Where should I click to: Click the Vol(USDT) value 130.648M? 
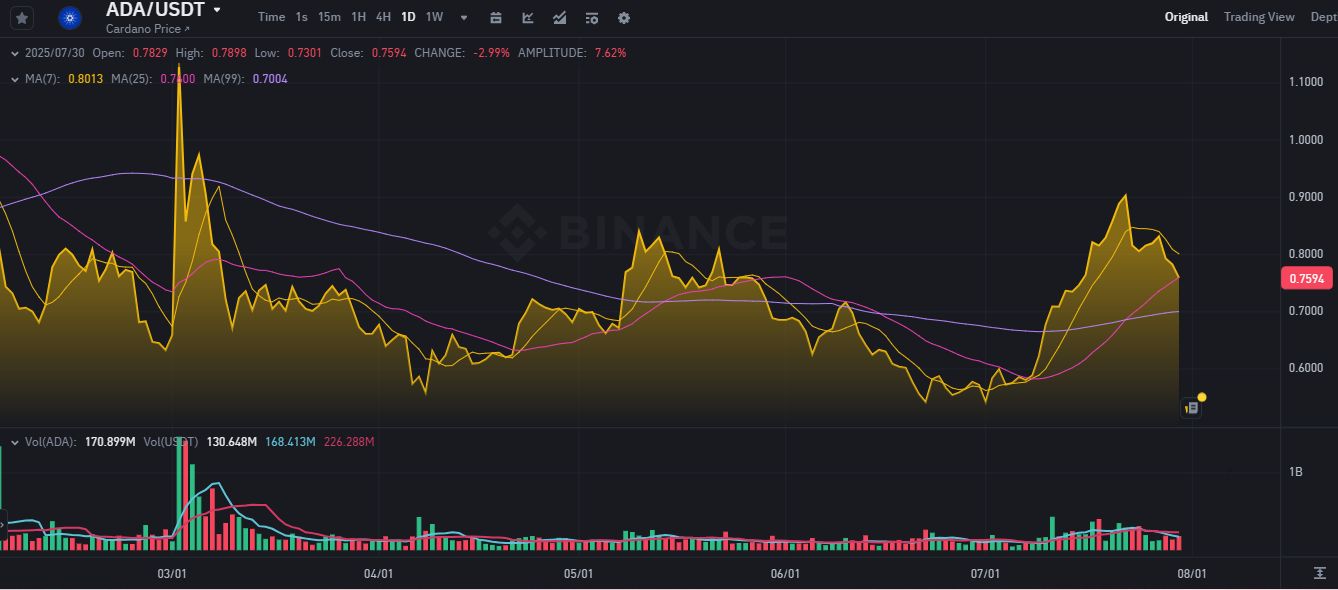click(x=232, y=441)
